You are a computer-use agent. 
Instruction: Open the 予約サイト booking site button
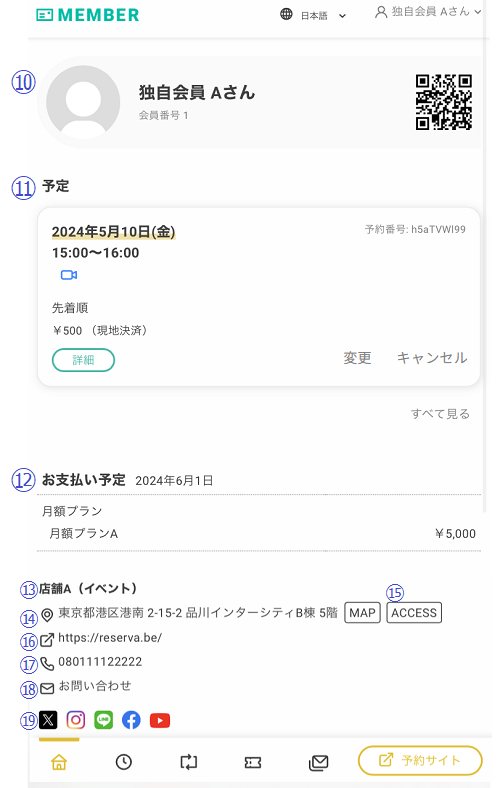pyautogui.click(x=420, y=760)
